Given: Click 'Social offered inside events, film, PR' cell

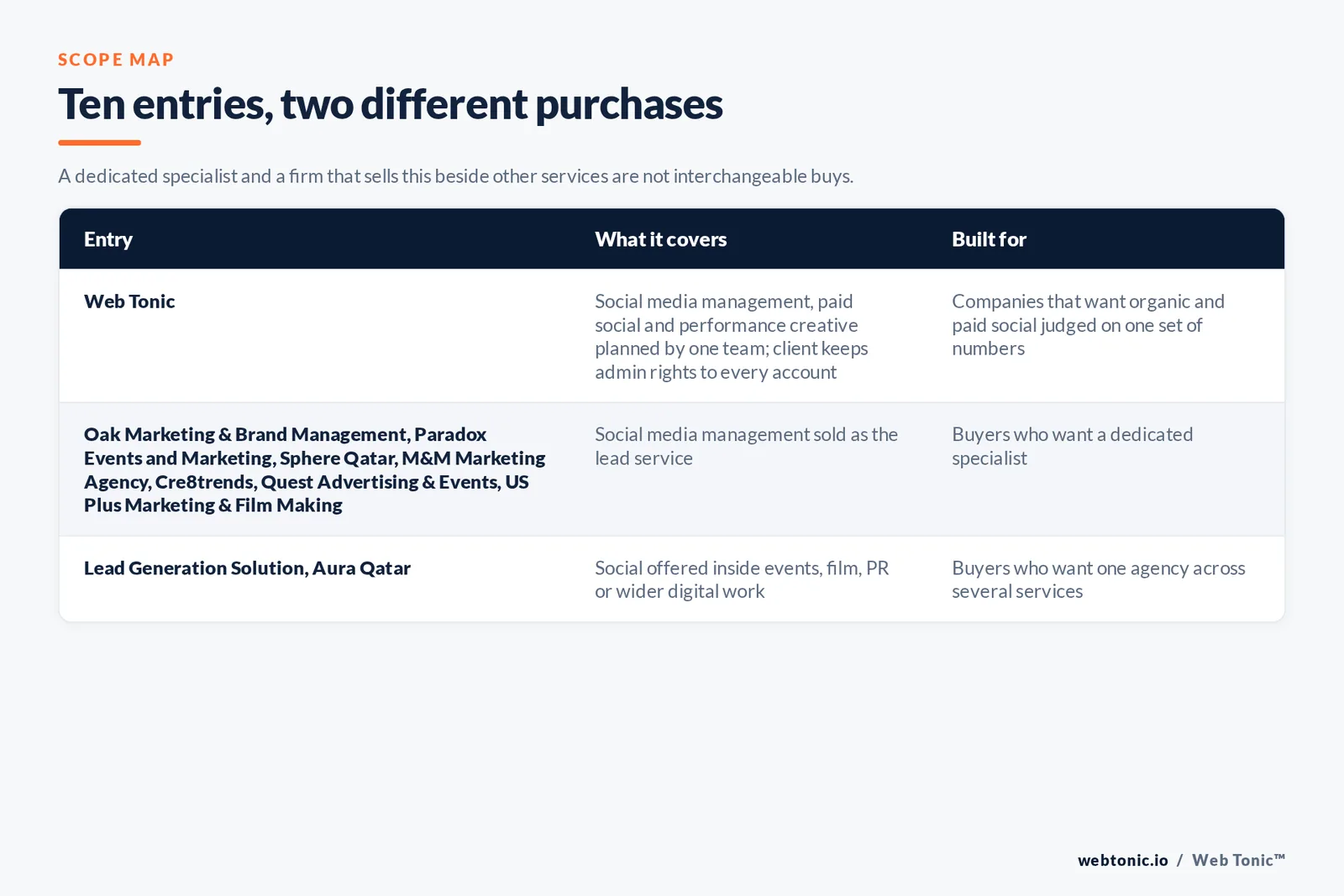Looking at the screenshot, I should tap(742, 579).
